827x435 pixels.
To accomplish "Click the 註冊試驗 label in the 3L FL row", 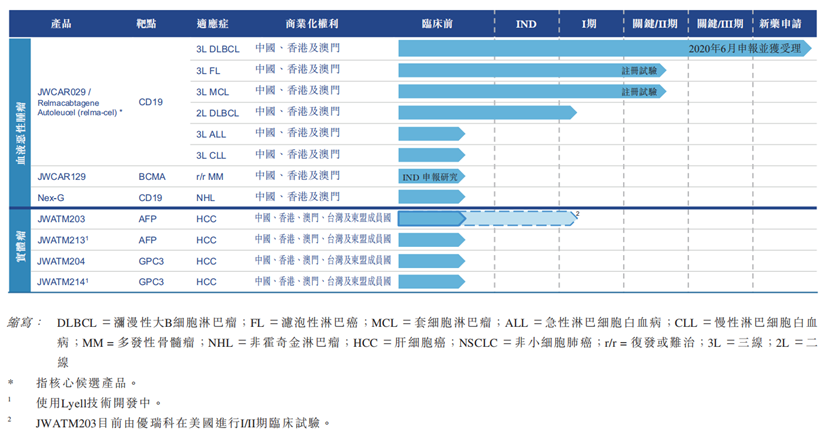I will point(638,70).
